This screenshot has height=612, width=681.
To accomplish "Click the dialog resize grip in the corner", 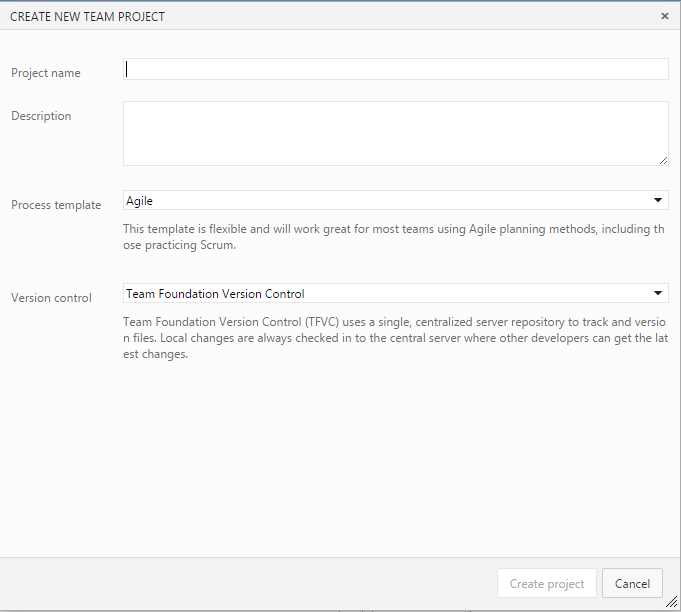I will 673,603.
